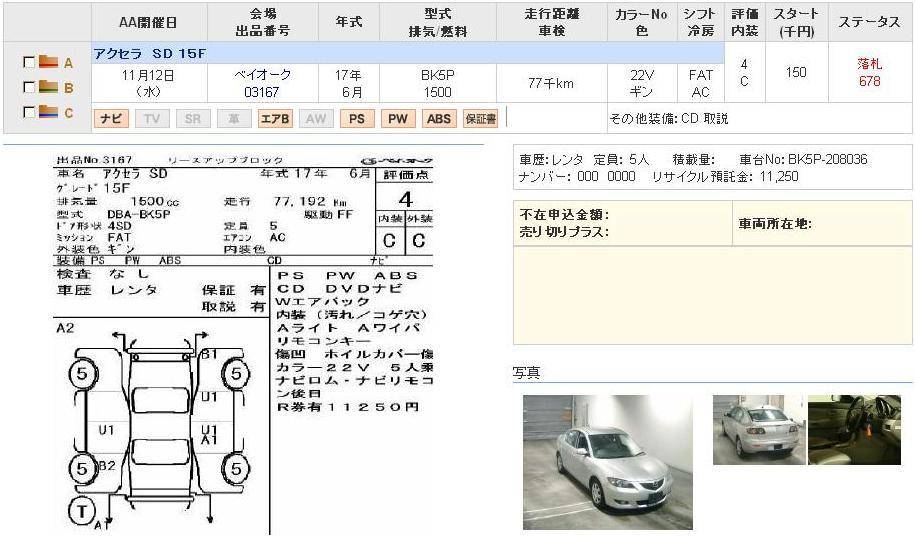Click the エアB airbag badge
Image resolution: width=915 pixels, height=542 pixels.
tap(275, 118)
